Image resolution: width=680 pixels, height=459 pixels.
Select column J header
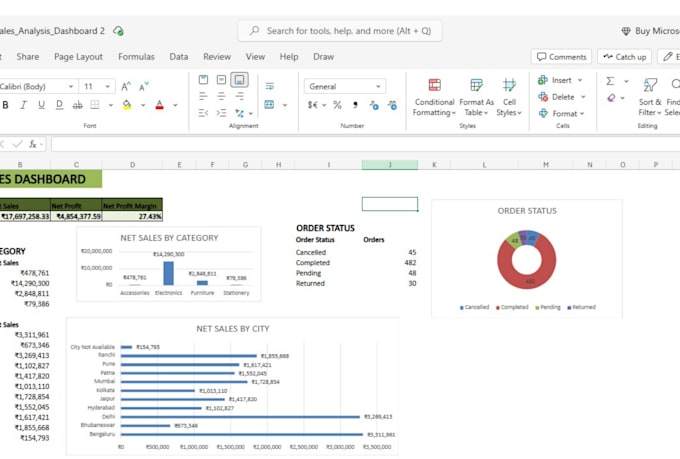390,164
